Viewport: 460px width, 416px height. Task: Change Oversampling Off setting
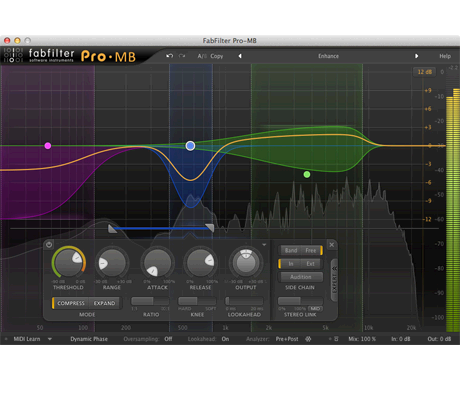pyautogui.click(x=168, y=339)
